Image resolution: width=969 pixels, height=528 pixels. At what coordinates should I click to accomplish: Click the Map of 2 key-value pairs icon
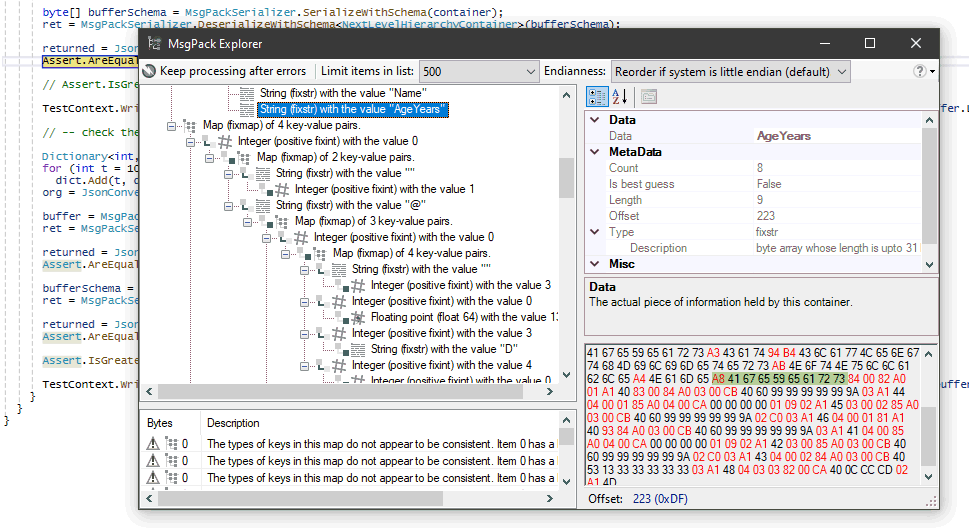click(x=244, y=158)
